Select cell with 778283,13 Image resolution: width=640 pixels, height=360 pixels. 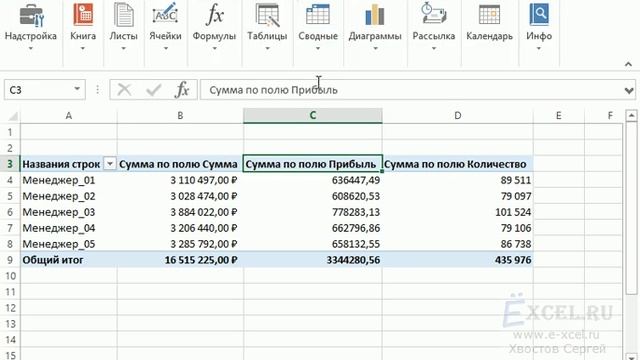click(313, 212)
